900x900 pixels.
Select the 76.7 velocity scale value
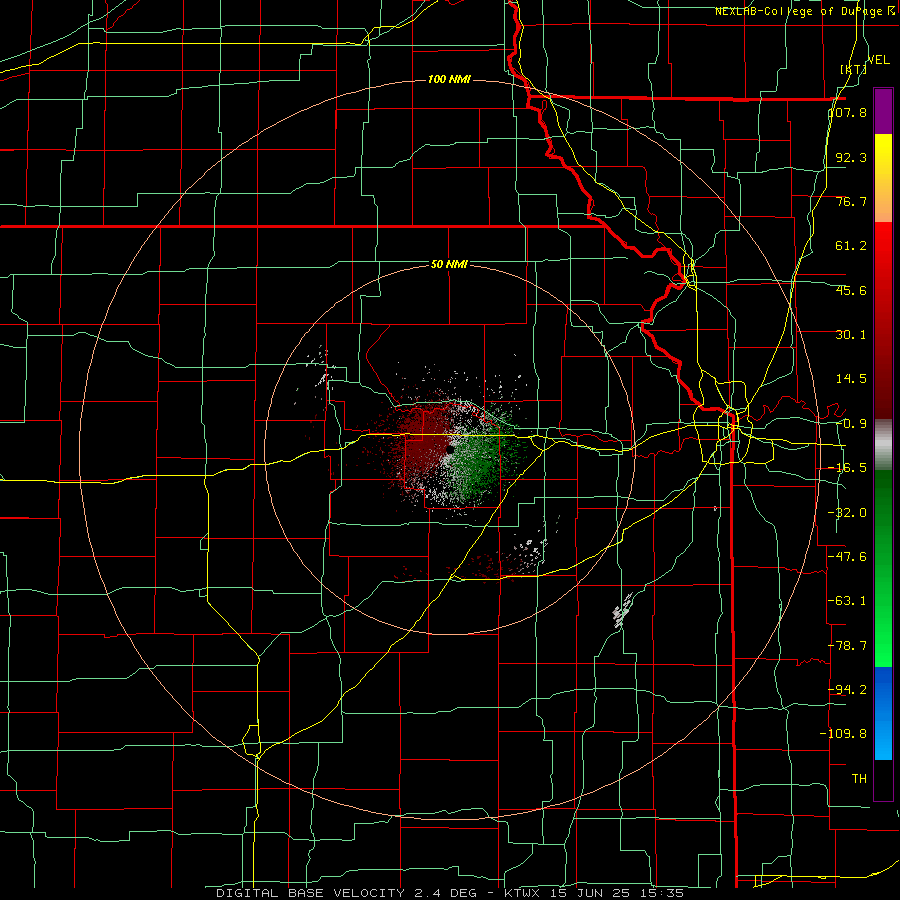point(851,201)
